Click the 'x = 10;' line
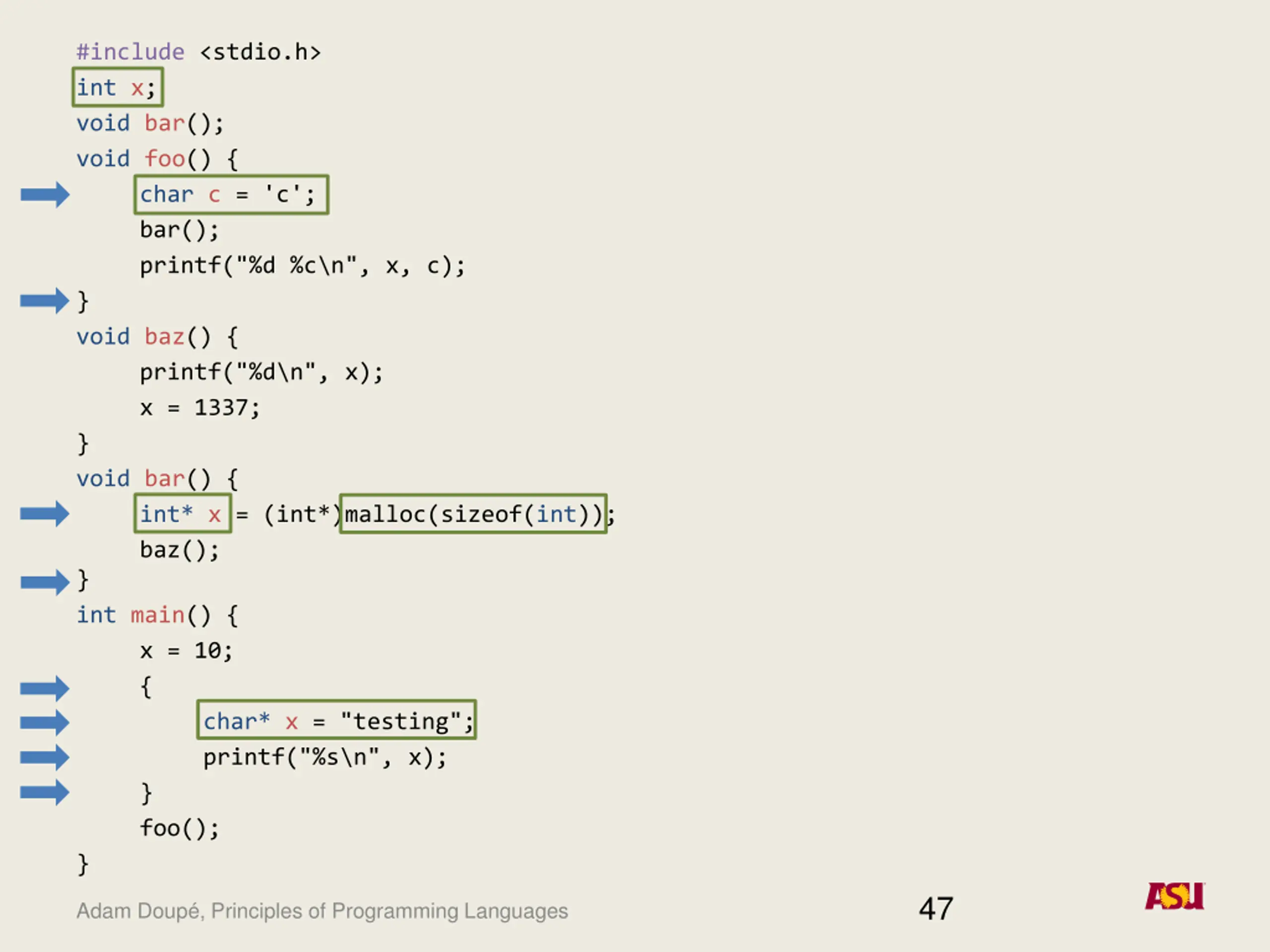The image size is (1270, 952). (187, 651)
